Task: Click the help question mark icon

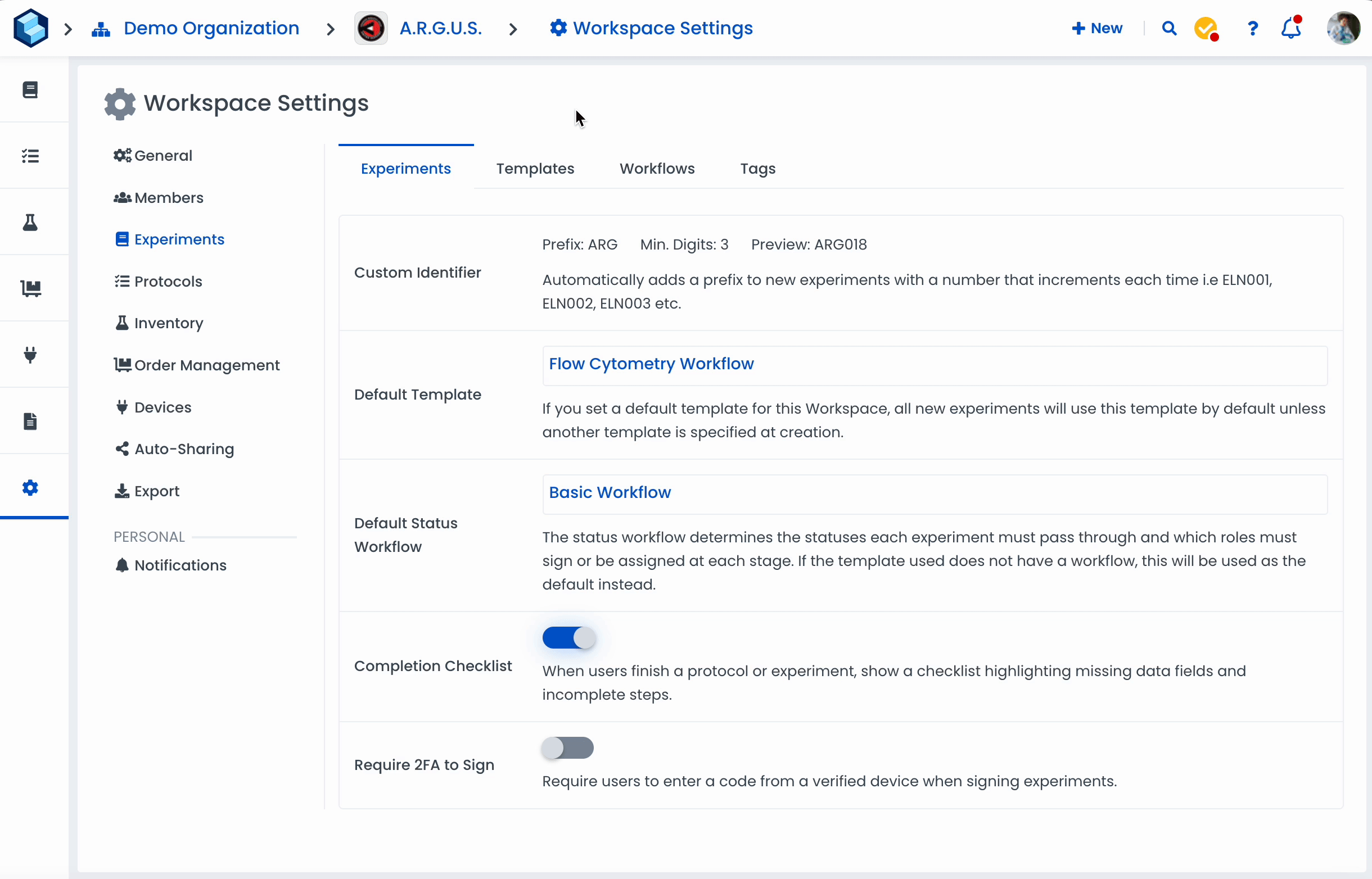Action: coord(1252,28)
